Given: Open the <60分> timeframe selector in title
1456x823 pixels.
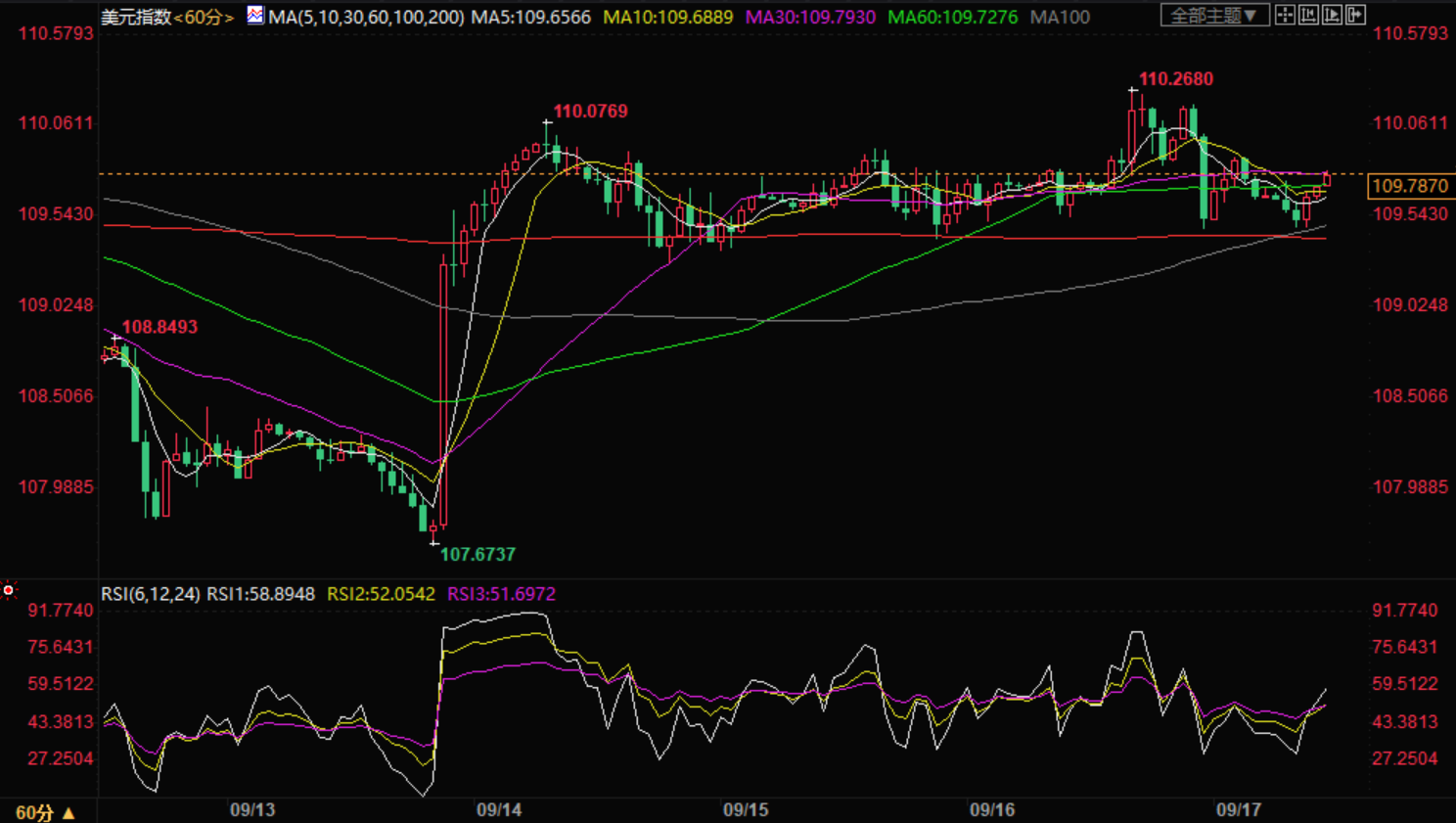Looking at the screenshot, I should [x=204, y=17].
